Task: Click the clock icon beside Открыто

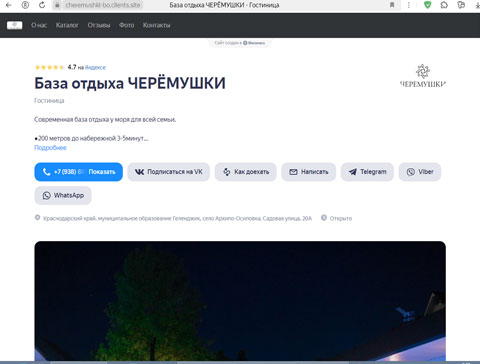Action: pyautogui.click(x=324, y=218)
